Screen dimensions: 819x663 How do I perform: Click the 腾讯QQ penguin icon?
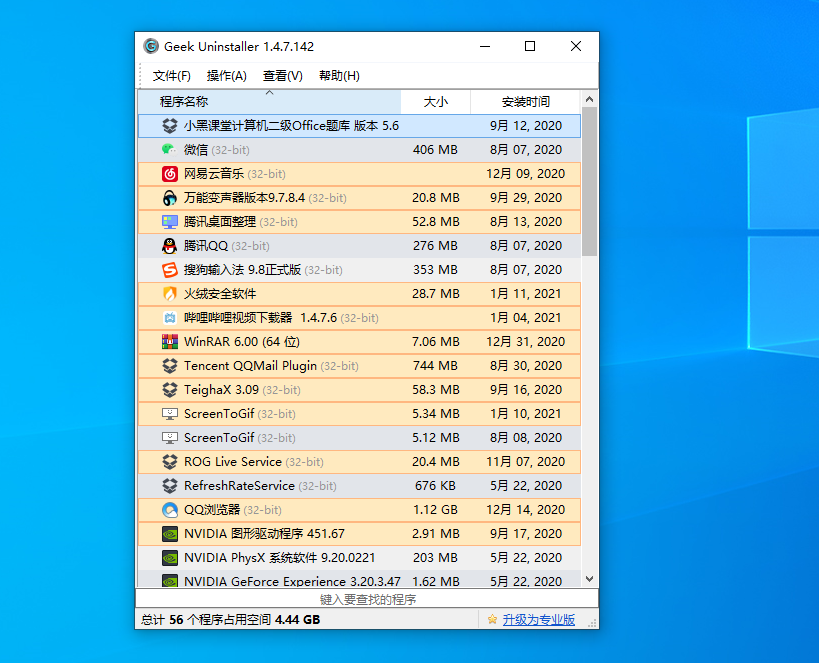tap(170, 246)
